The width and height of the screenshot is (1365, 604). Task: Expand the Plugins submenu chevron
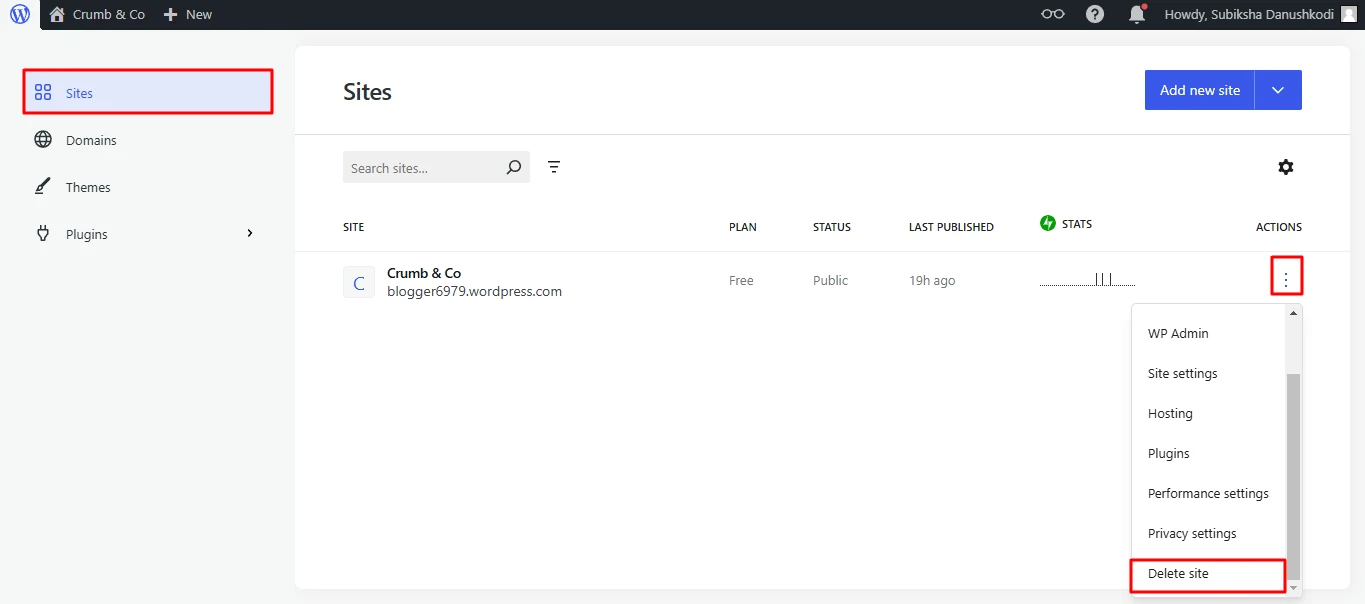click(x=250, y=234)
